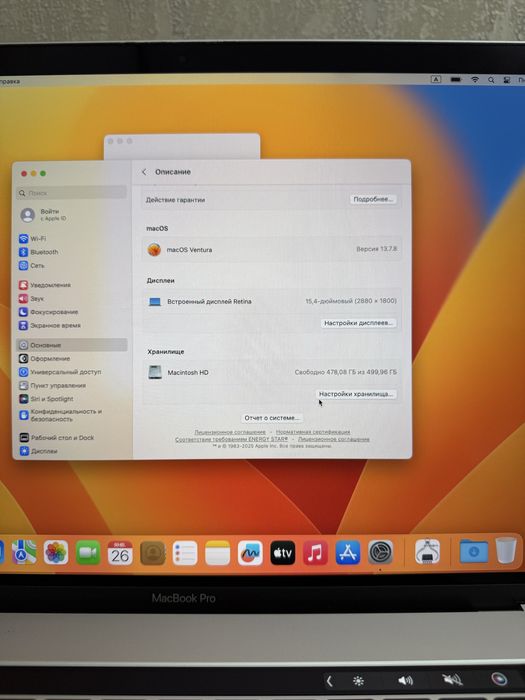
Task: Click the Действие гарантии label
Action: 175,200
